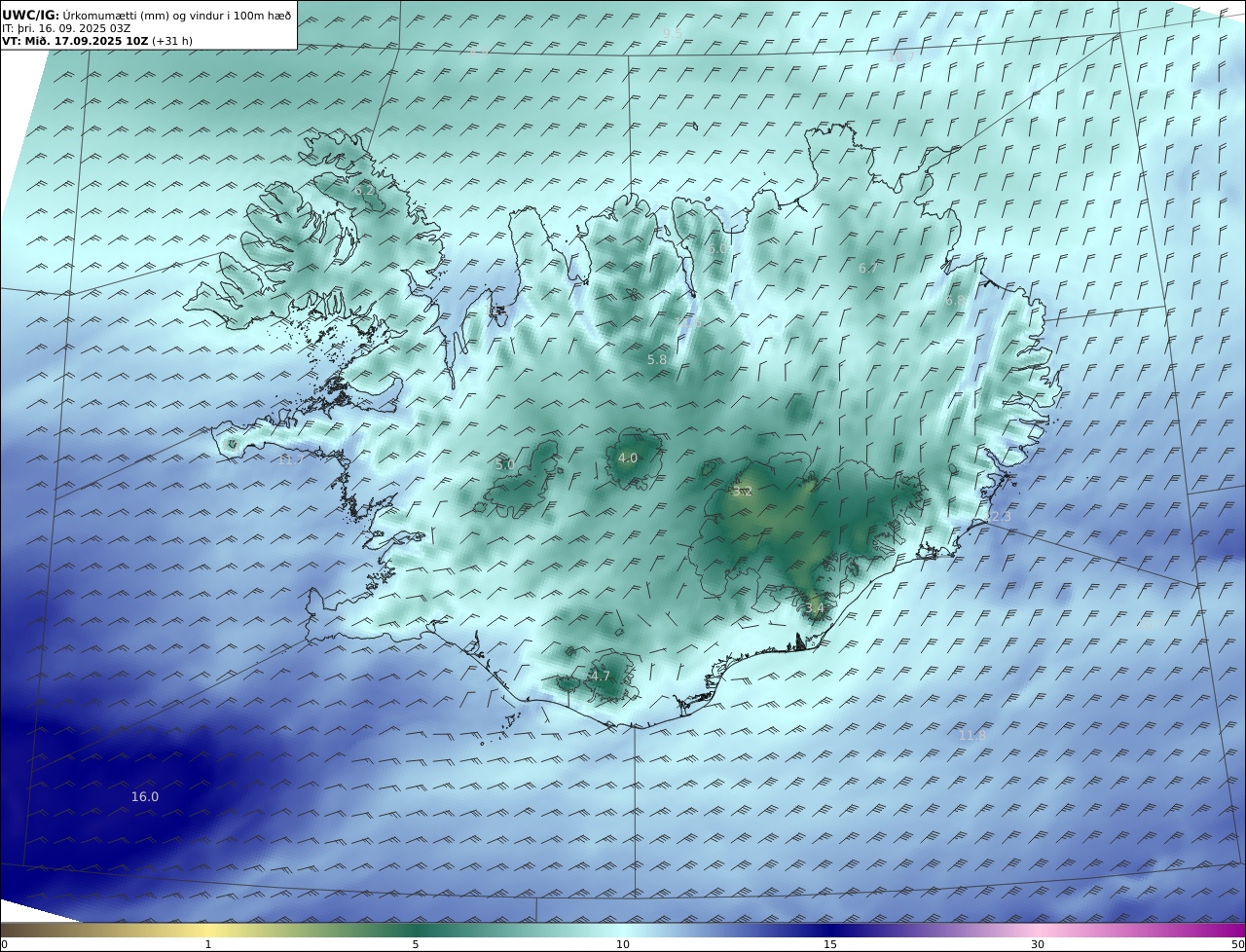Click the 11.8 value southeast of Iceland
This screenshot has height=952, width=1246.
[971, 735]
